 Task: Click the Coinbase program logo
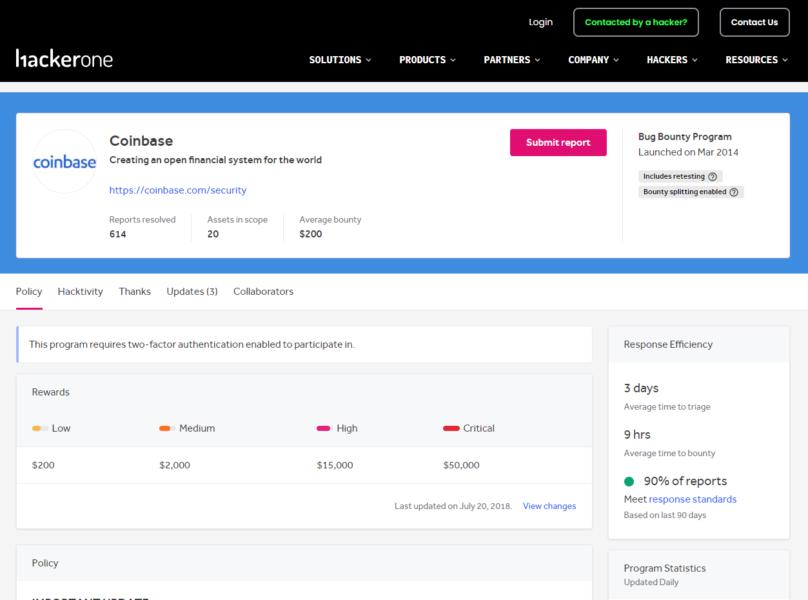[x=65, y=161]
